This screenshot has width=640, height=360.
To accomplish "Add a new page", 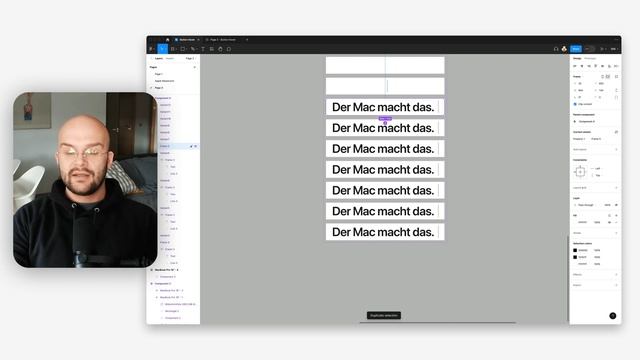I will 195,67.
